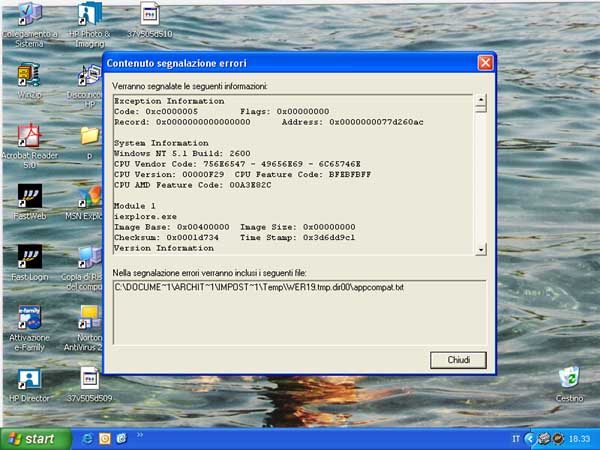Select the Cestino recycle bin icon
600x450 pixels.
point(569,385)
